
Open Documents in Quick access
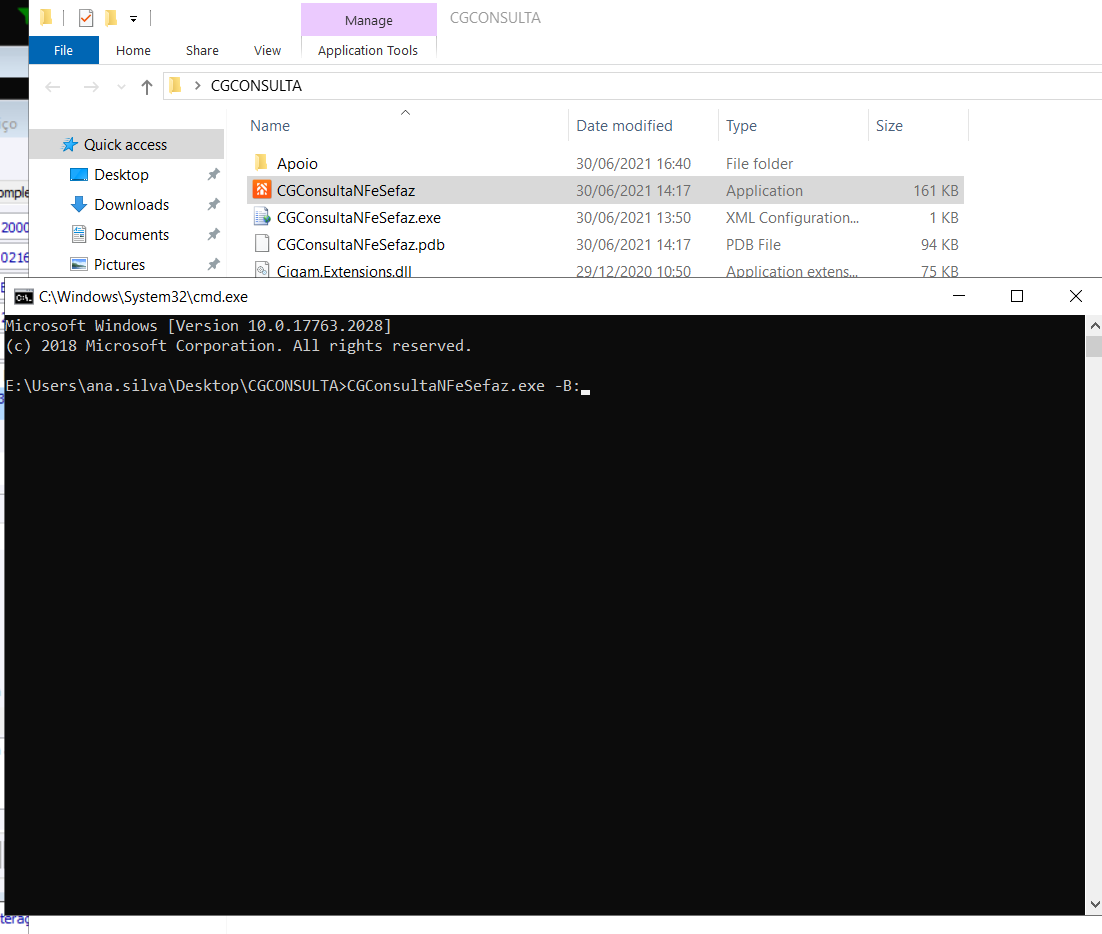pos(131,235)
